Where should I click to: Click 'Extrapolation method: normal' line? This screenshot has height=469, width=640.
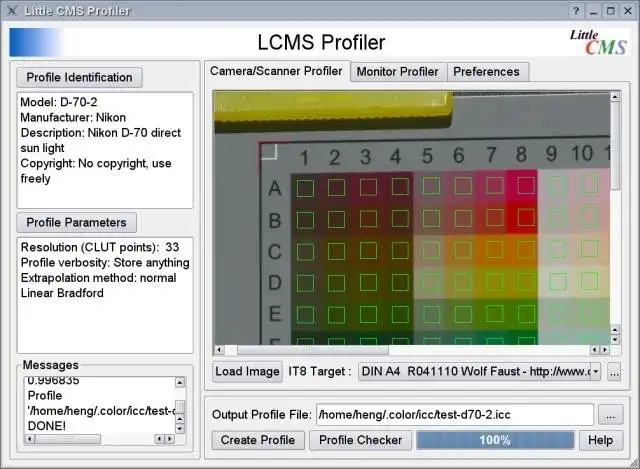click(x=98, y=278)
